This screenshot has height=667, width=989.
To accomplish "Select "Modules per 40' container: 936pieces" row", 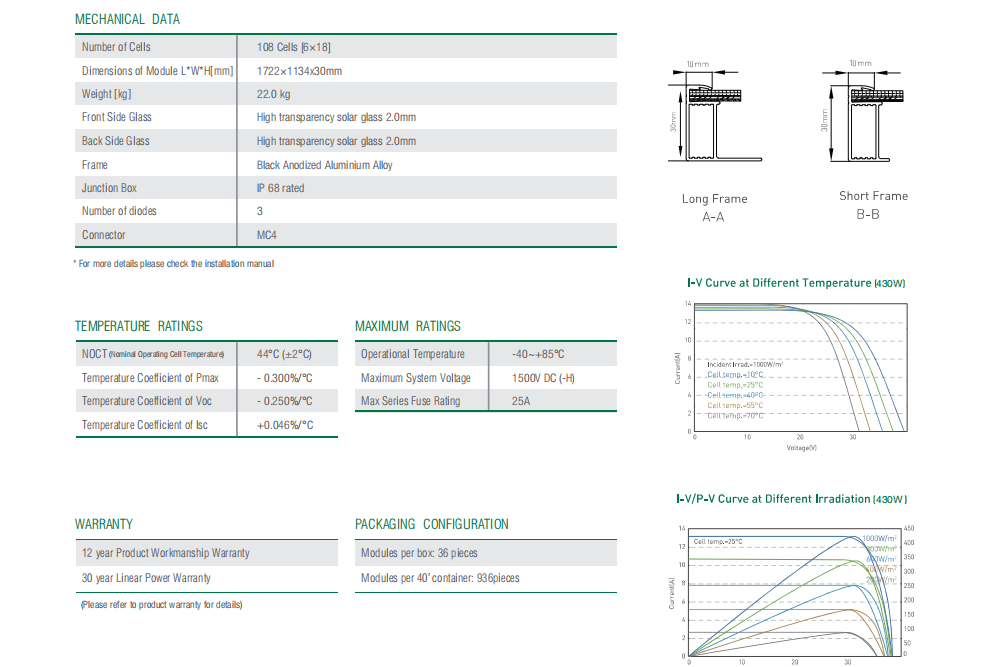I will pyautogui.click(x=486, y=578).
